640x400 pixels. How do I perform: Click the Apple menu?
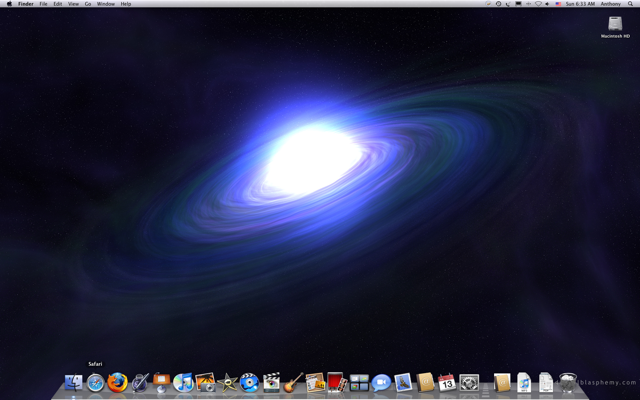click(8, 4)
